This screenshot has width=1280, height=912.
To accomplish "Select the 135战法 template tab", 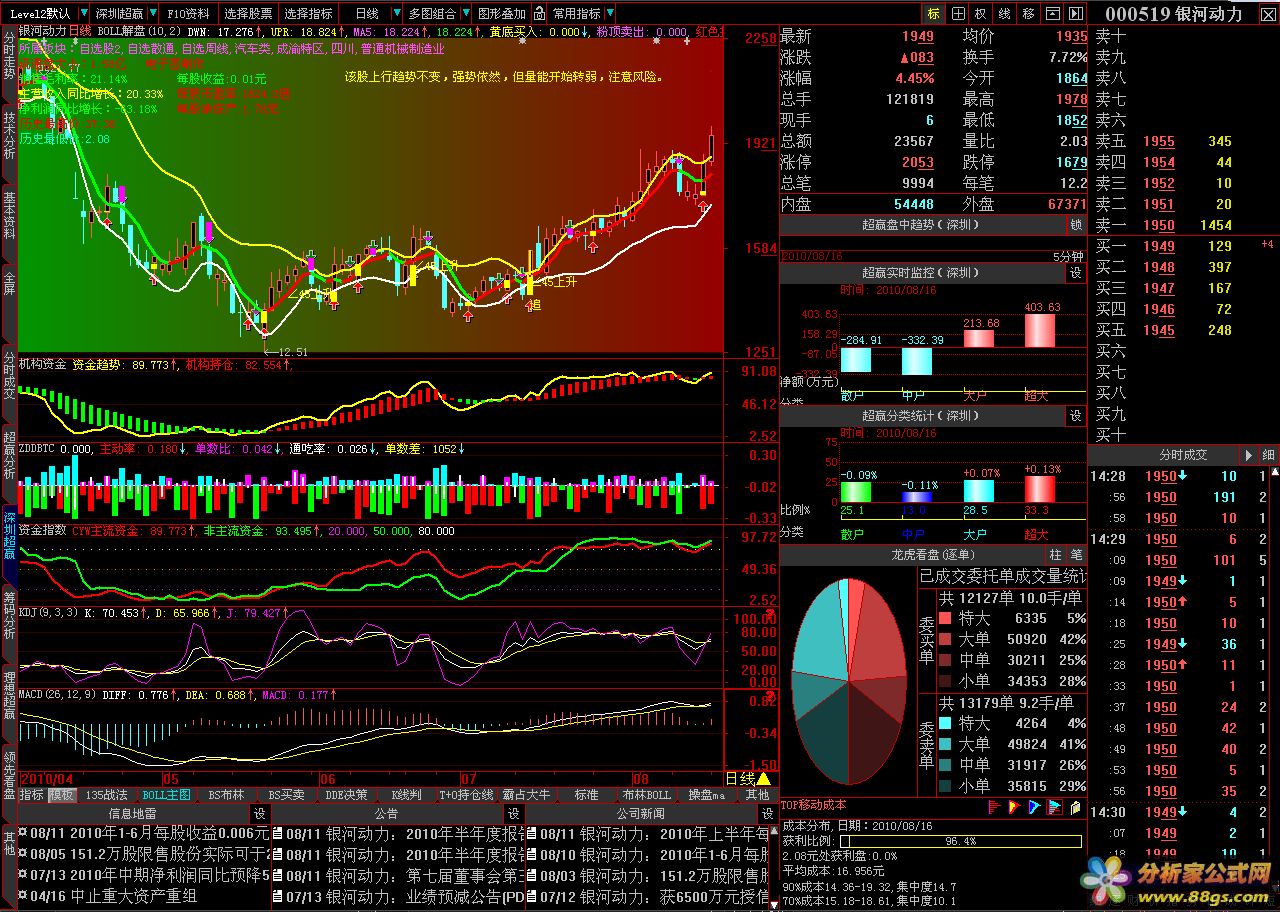I will coord(105,795).
